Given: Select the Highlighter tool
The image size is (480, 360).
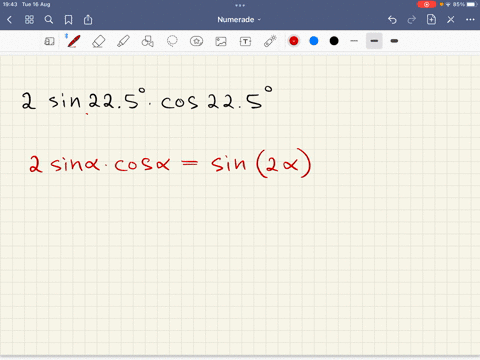Looking at the screenshot, I should coord(123,41).
